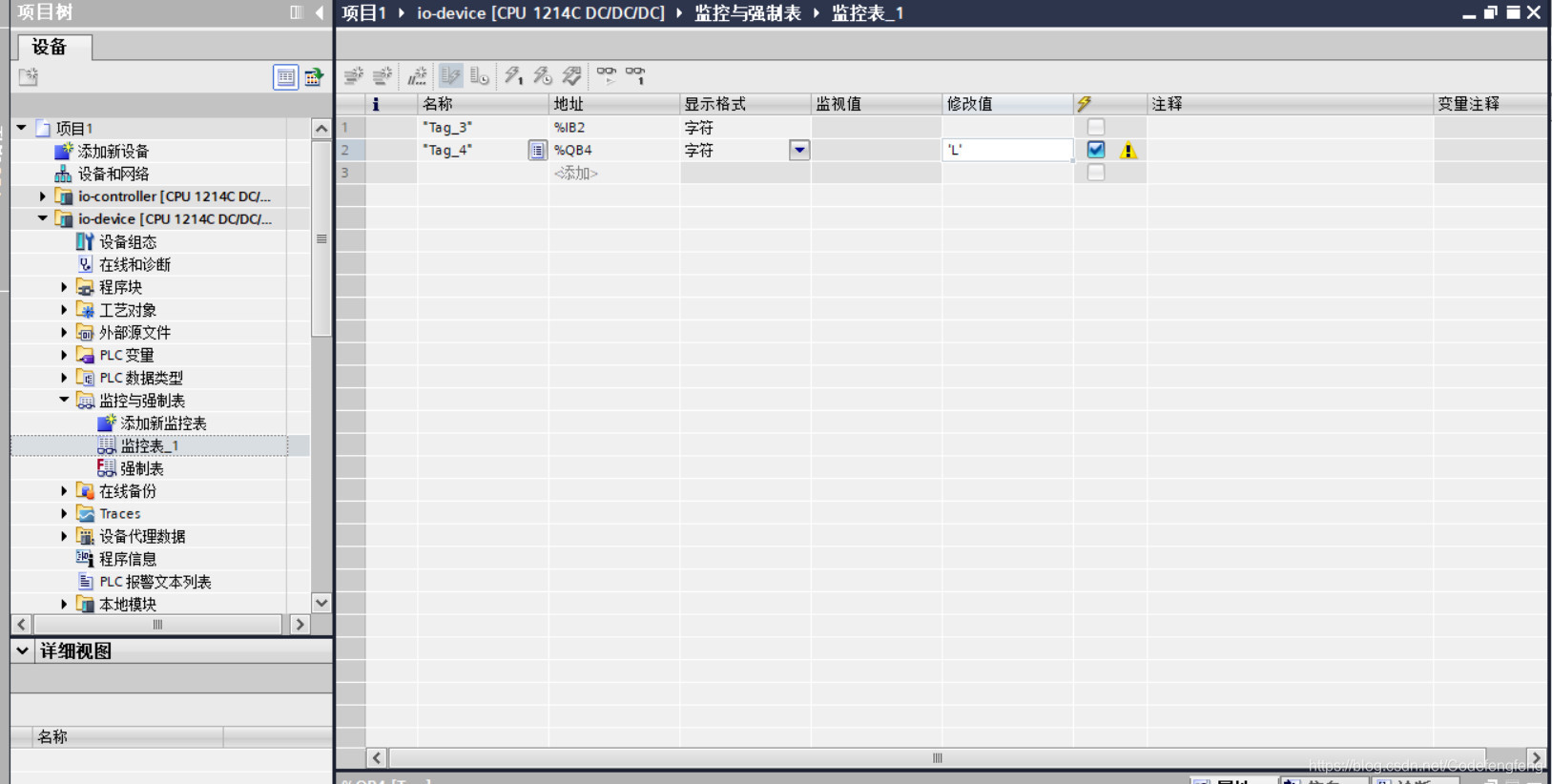Click Add new watch table (添加新监控表)
1552x784 pixels.
[153, 423]
